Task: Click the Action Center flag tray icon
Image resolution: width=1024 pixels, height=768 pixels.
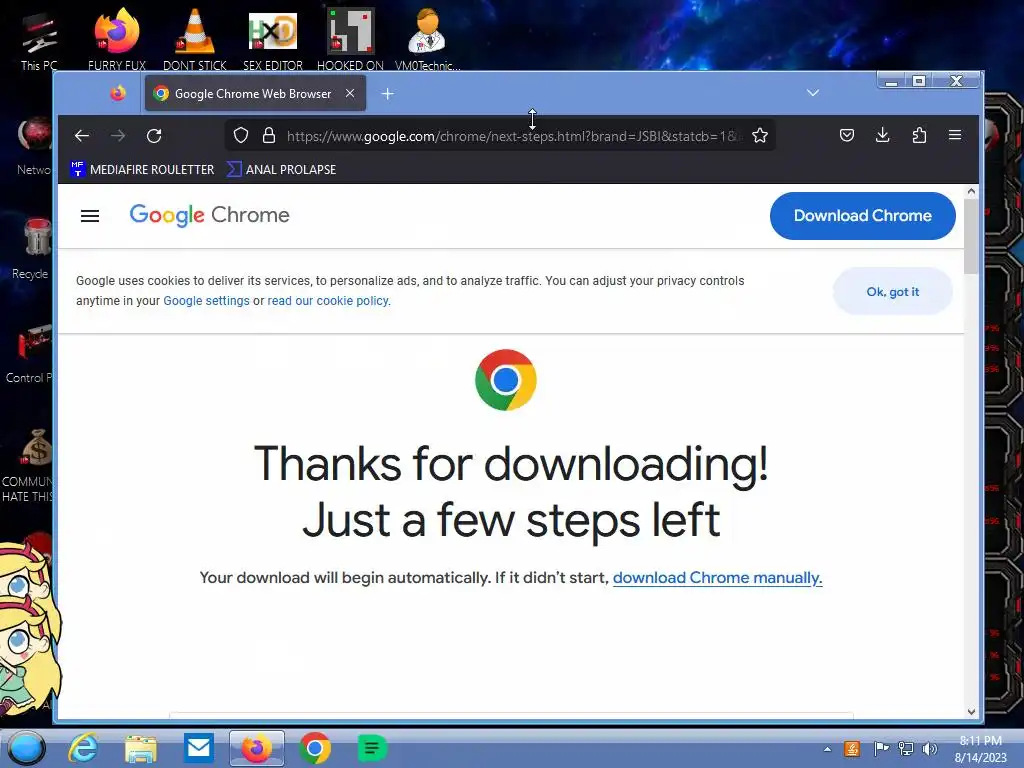Action: pyautogui.click(x=880, y=748)
